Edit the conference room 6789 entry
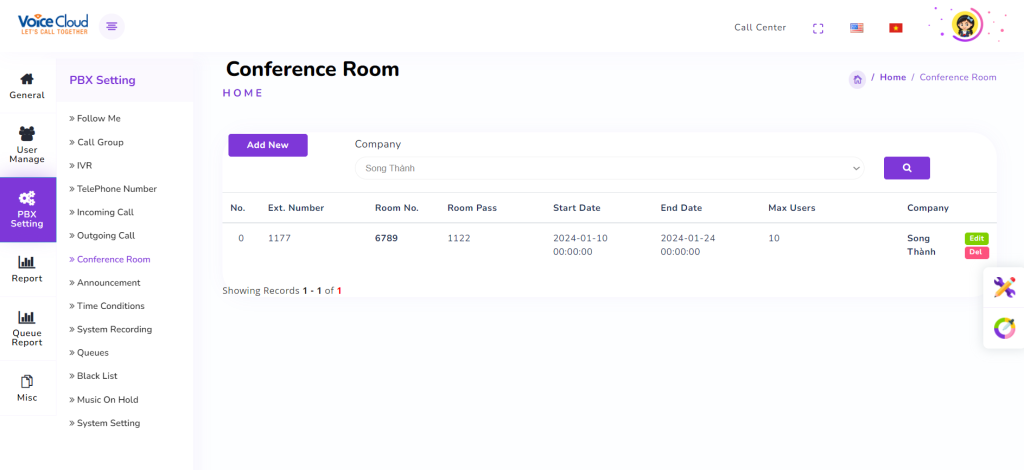The height and width of the screenshot is (470, 1024). 976,238
